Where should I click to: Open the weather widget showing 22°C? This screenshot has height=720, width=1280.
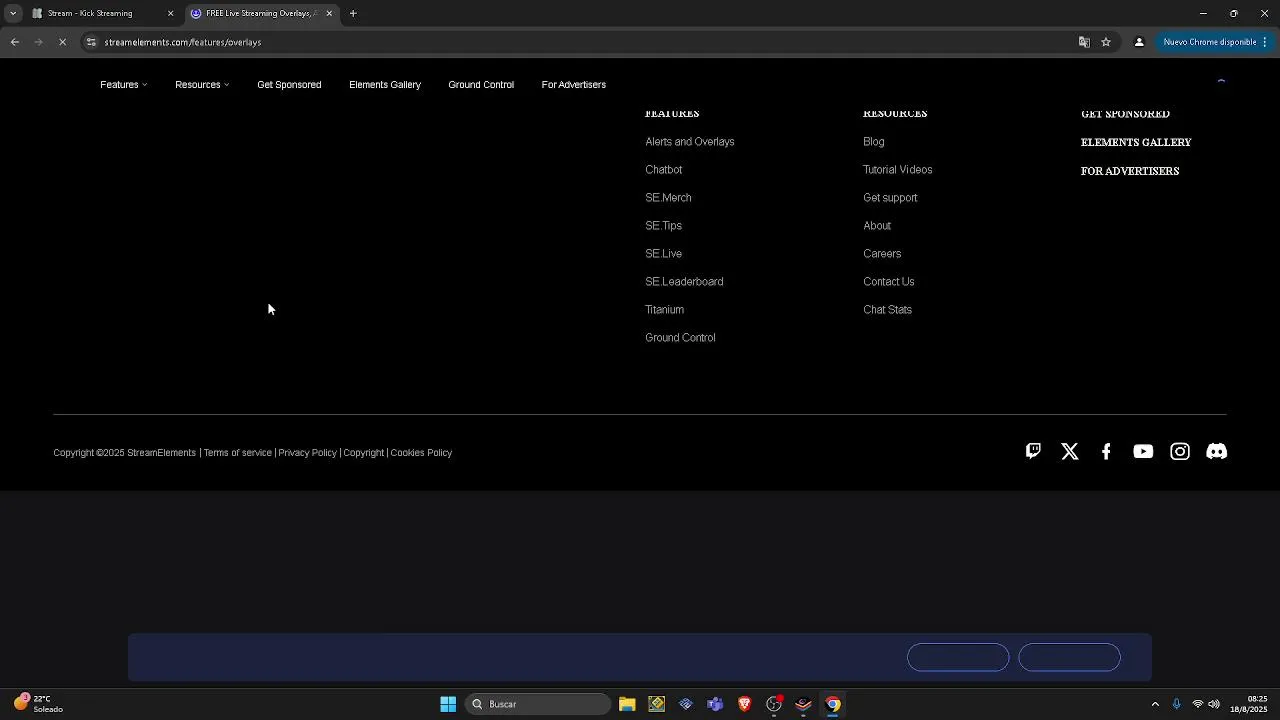[x=38, y=704]
